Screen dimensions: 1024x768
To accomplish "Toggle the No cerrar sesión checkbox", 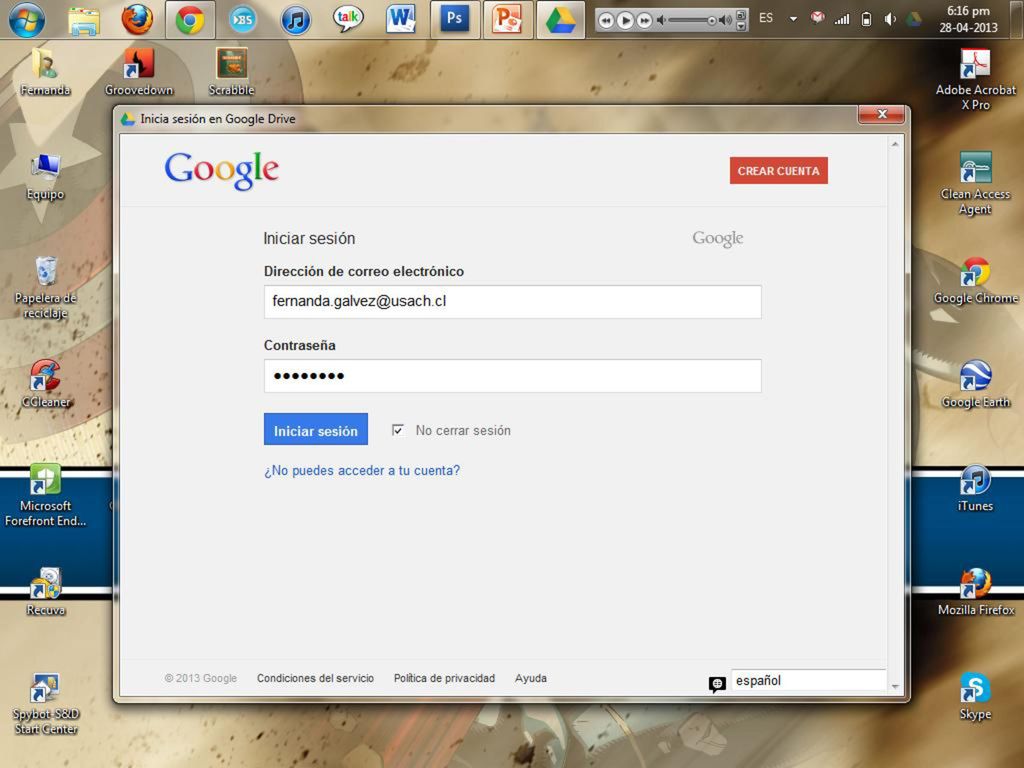I will [x=397, y=430].
